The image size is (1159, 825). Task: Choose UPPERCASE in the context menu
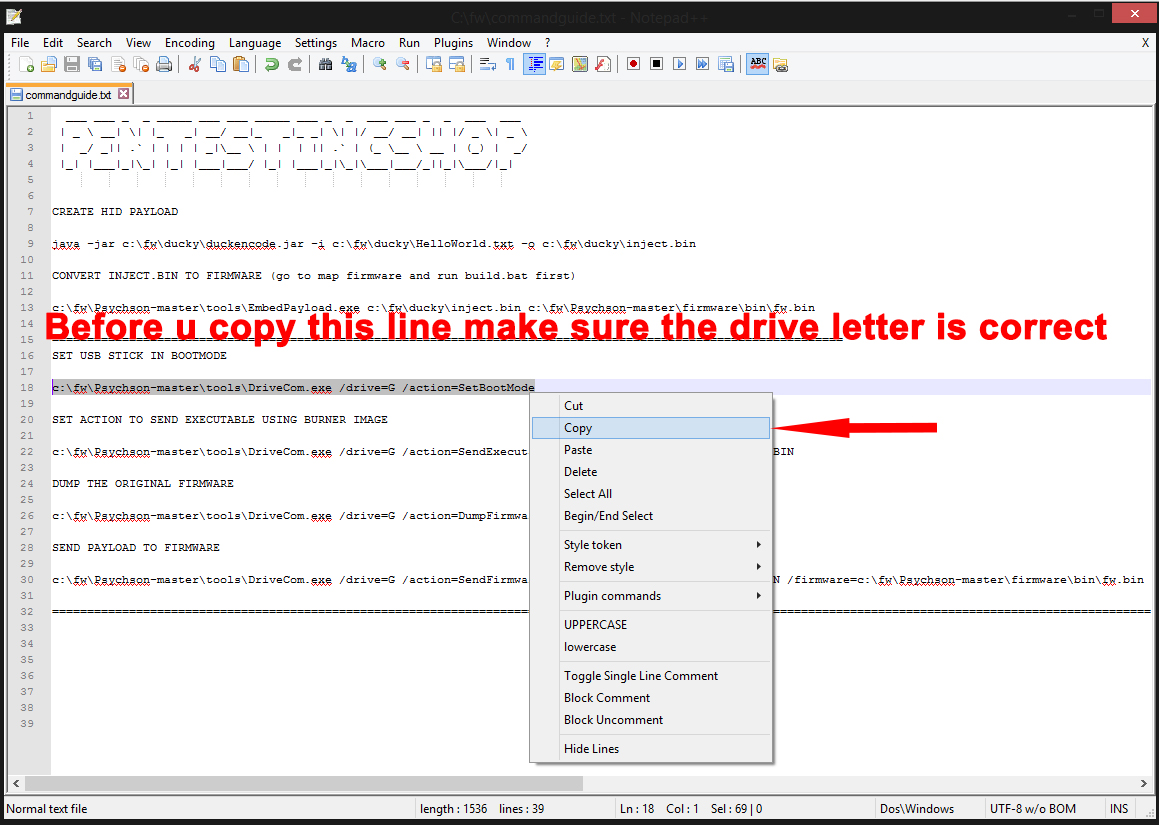(651, 625)
